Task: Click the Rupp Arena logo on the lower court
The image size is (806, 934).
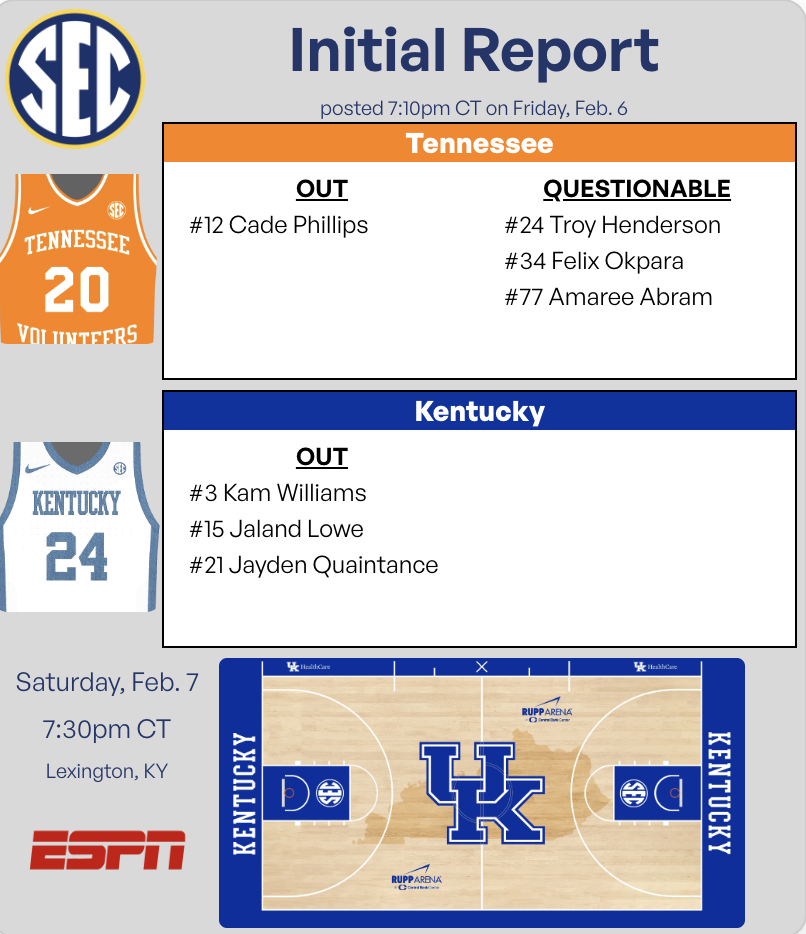Action: (x=417, y=880)
